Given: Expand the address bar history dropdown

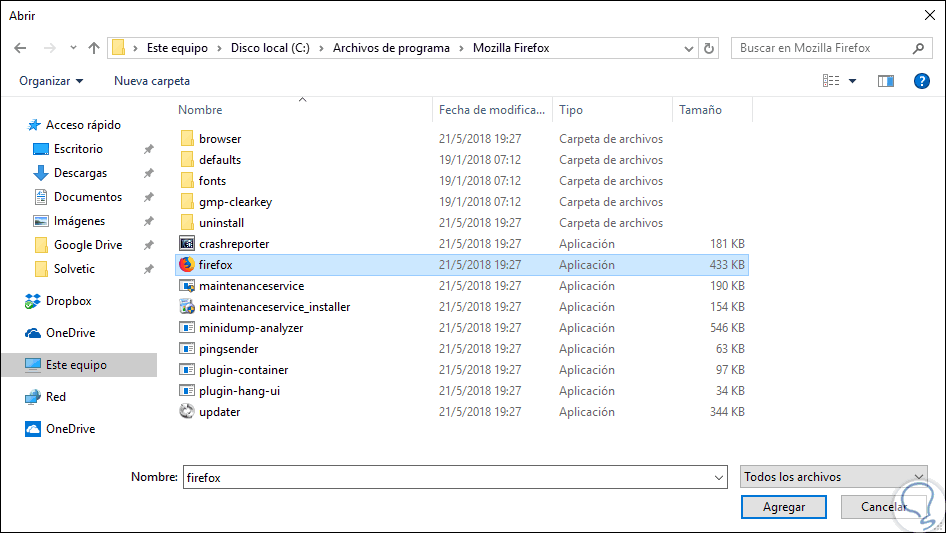Looking at the screenshot, I should [x=689, y=48].
